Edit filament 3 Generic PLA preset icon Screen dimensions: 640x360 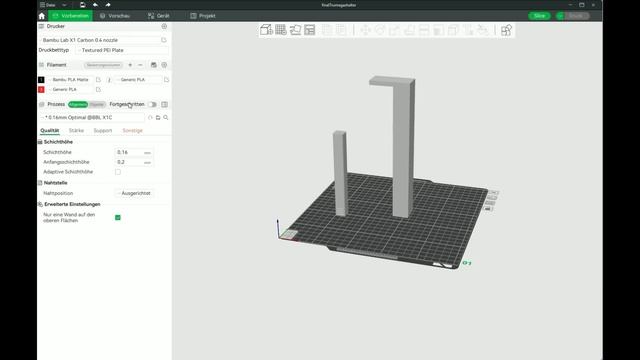coord(98,89)
